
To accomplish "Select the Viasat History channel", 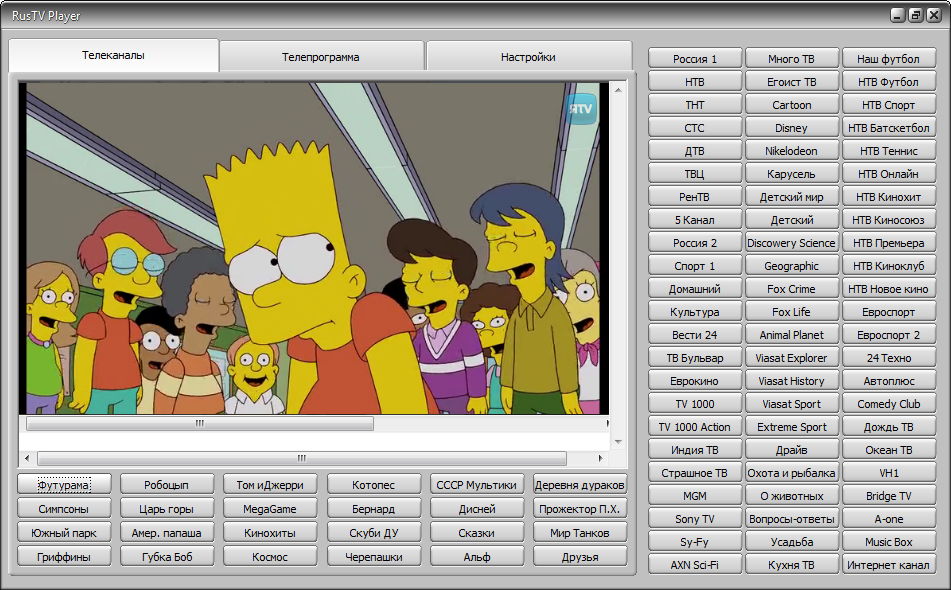I will pyautogui.click(x=791, y=381).
